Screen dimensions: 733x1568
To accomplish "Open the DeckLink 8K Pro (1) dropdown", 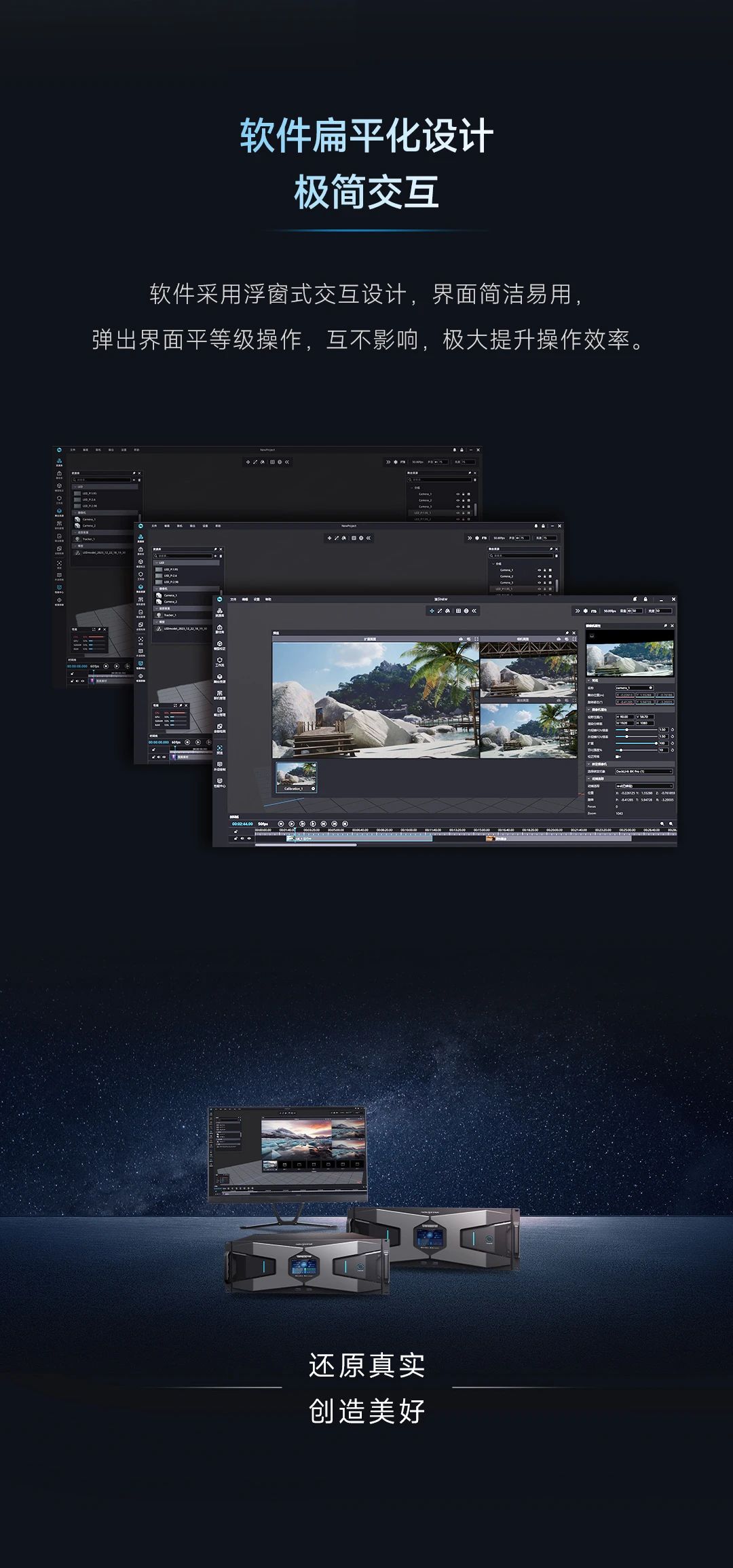I will click(x=643, y=771).
